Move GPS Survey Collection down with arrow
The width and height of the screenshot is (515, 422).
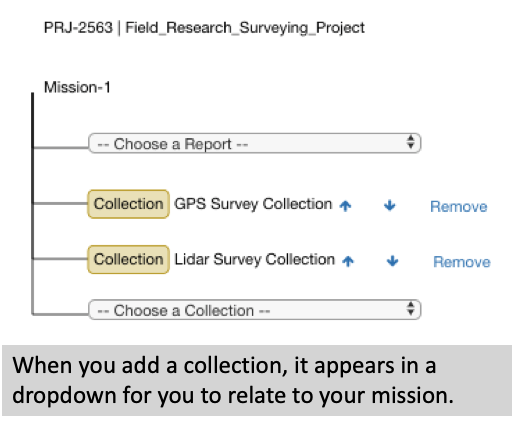[x=390, y=205]
